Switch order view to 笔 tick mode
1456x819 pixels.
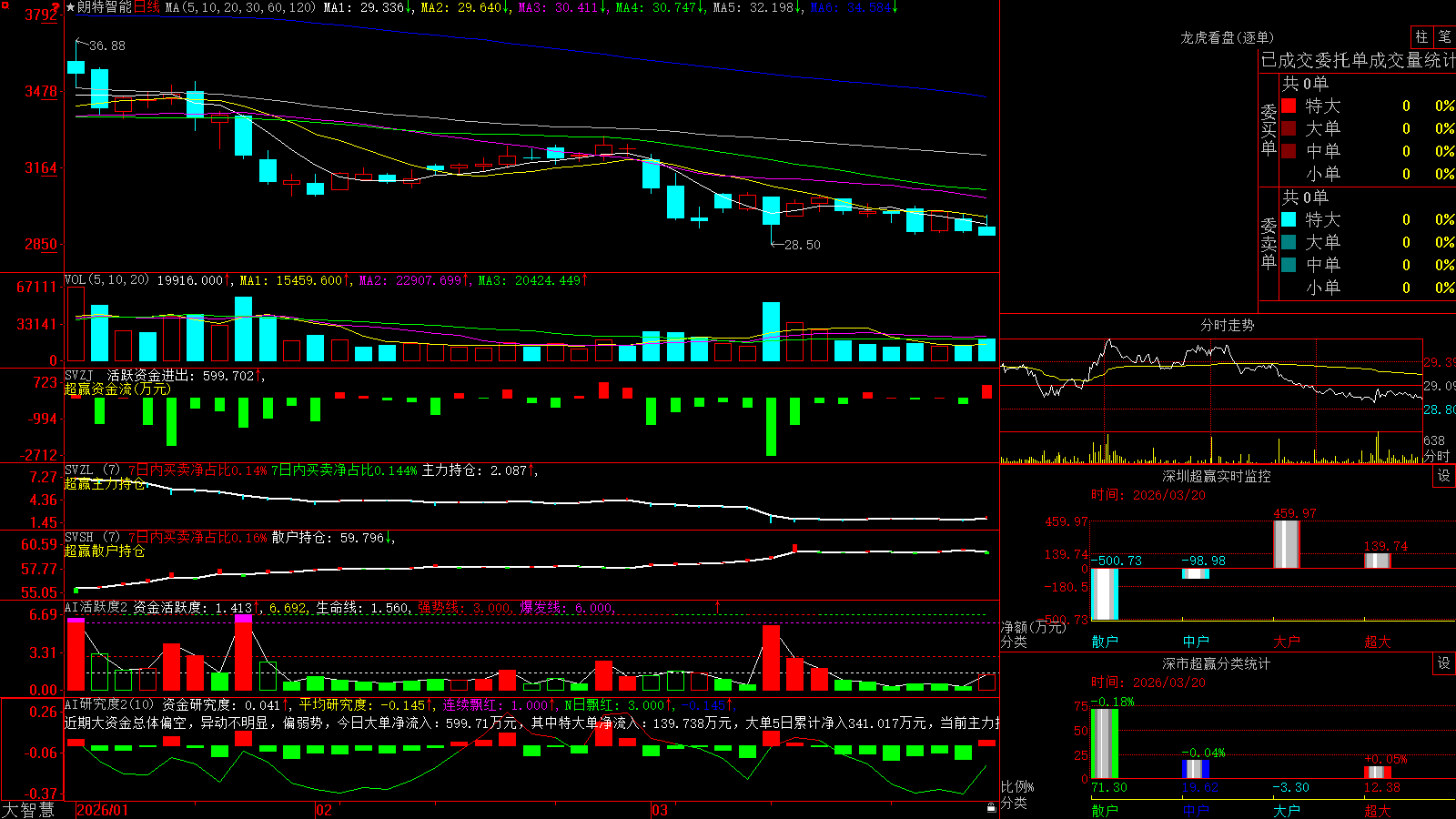pyautogui.click(x=1444, y=37)
